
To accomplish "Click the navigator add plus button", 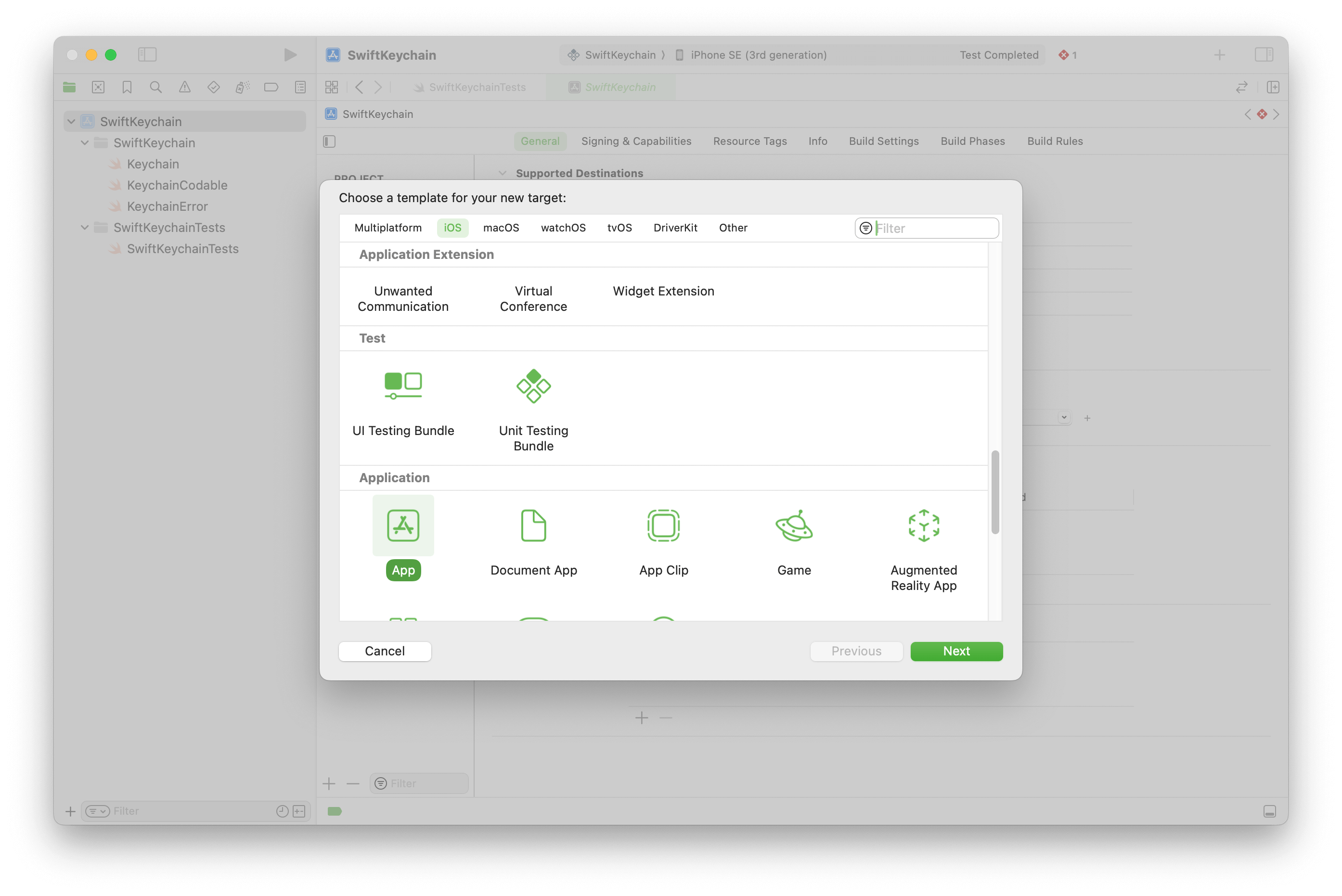I will click(70, 811).
